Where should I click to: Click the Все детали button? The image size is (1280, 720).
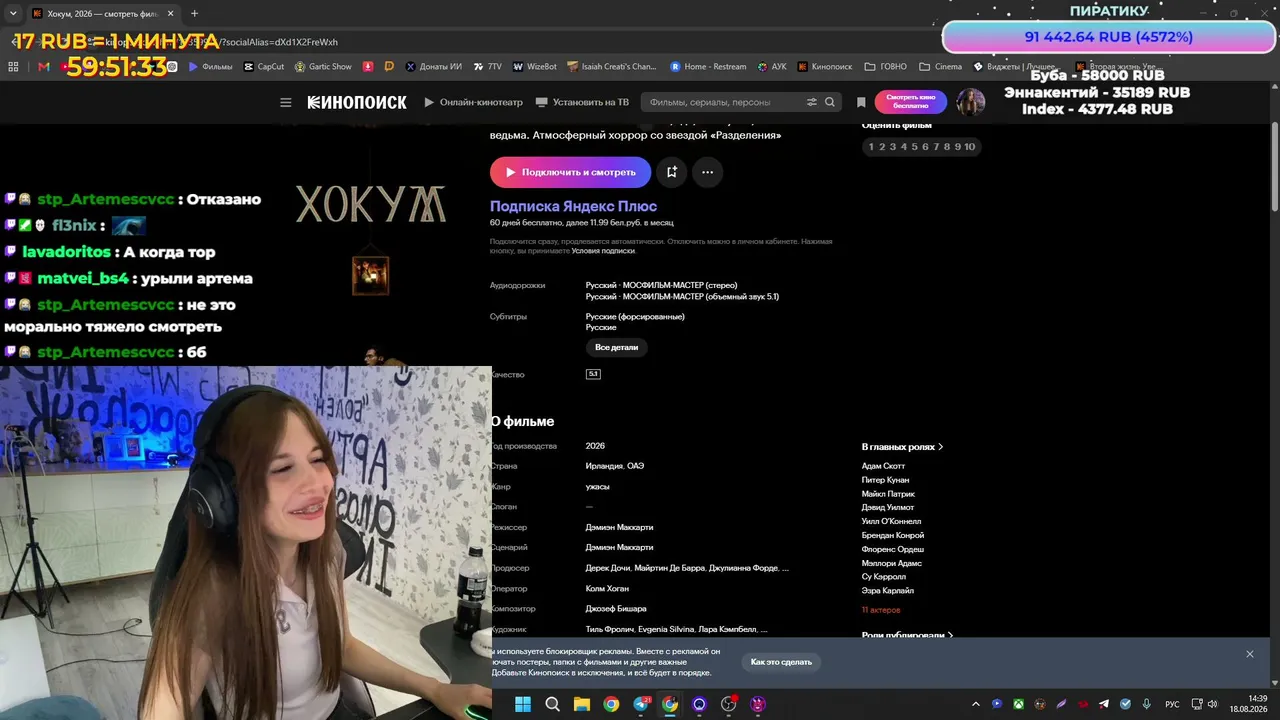click(x=616, y=347)
